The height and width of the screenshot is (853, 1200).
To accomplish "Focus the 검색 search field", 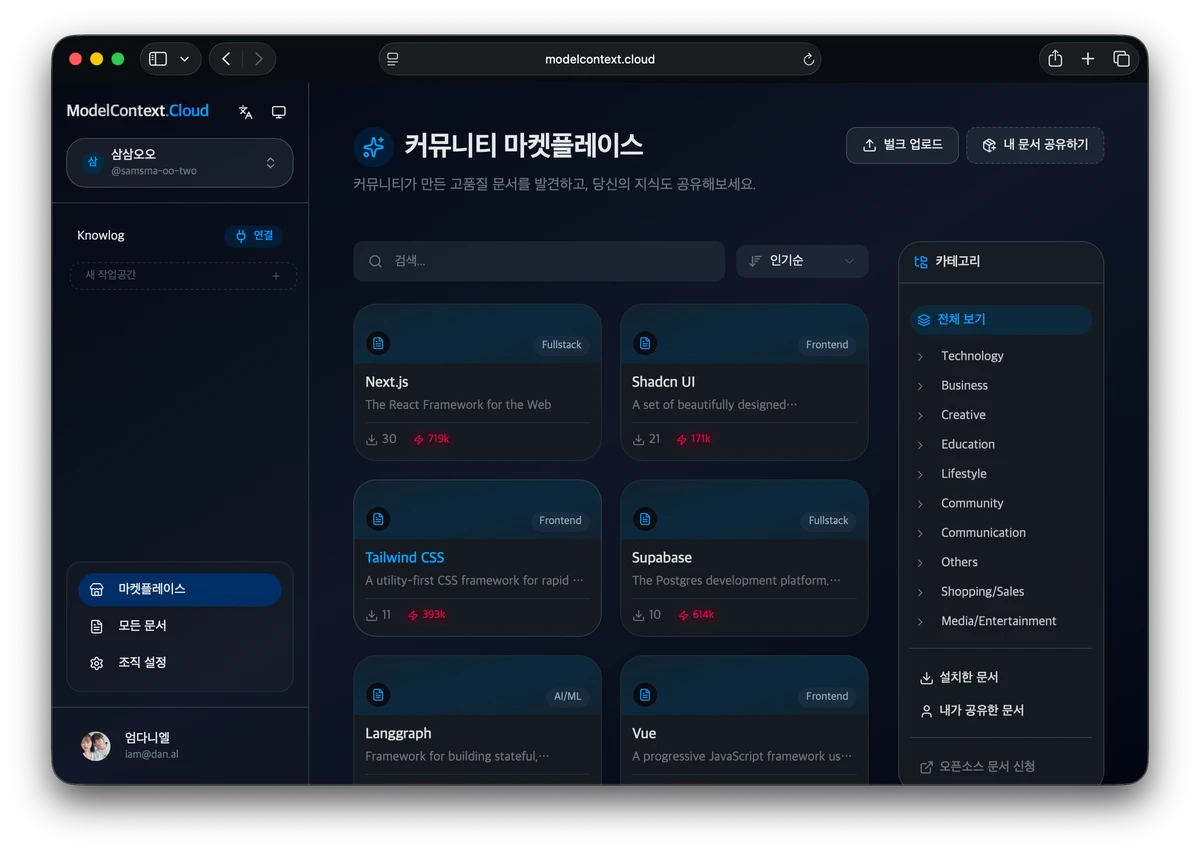I will pos(539,261).
